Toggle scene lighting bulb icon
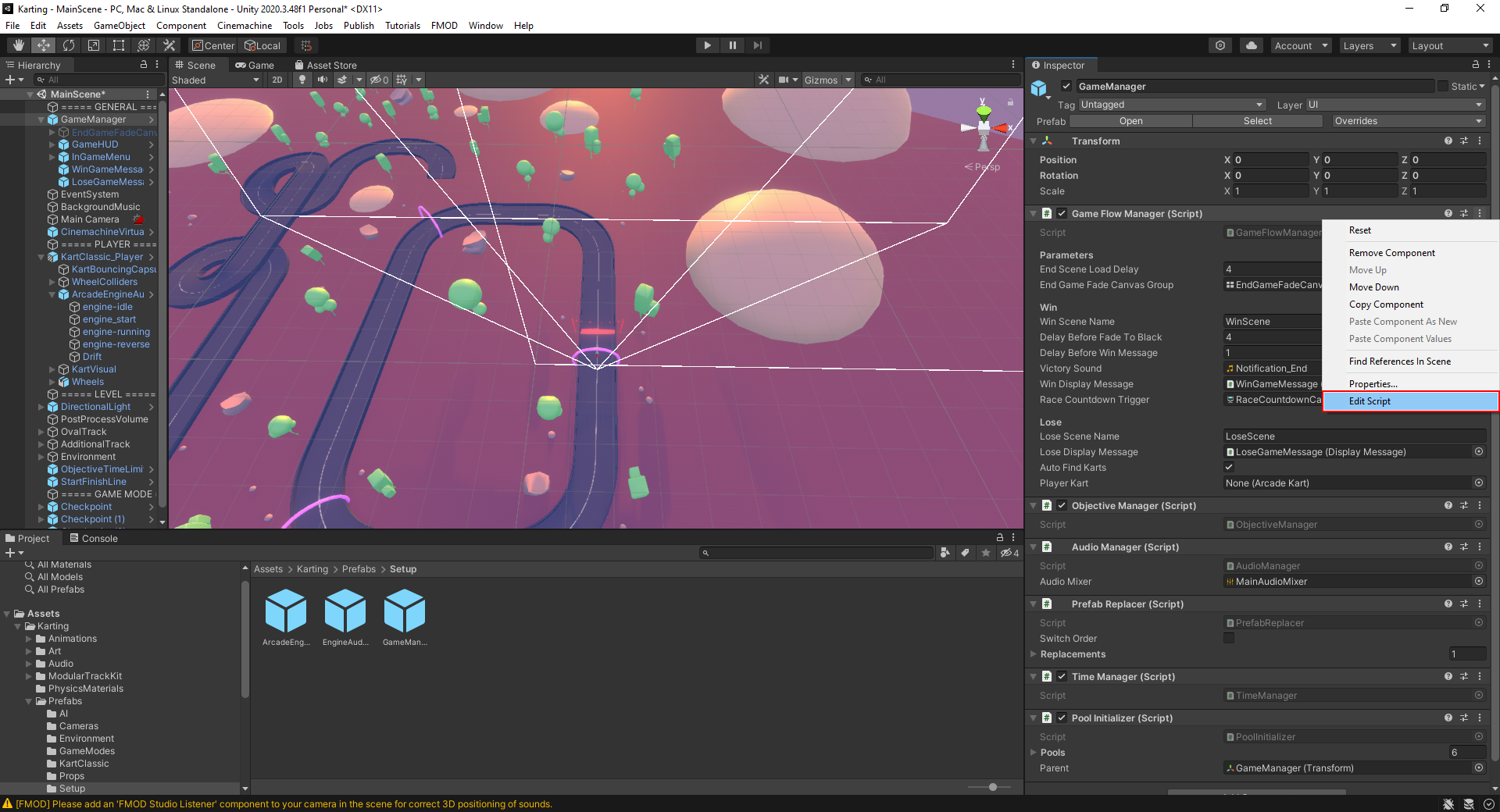1500x812 pixels. point(302,80)
